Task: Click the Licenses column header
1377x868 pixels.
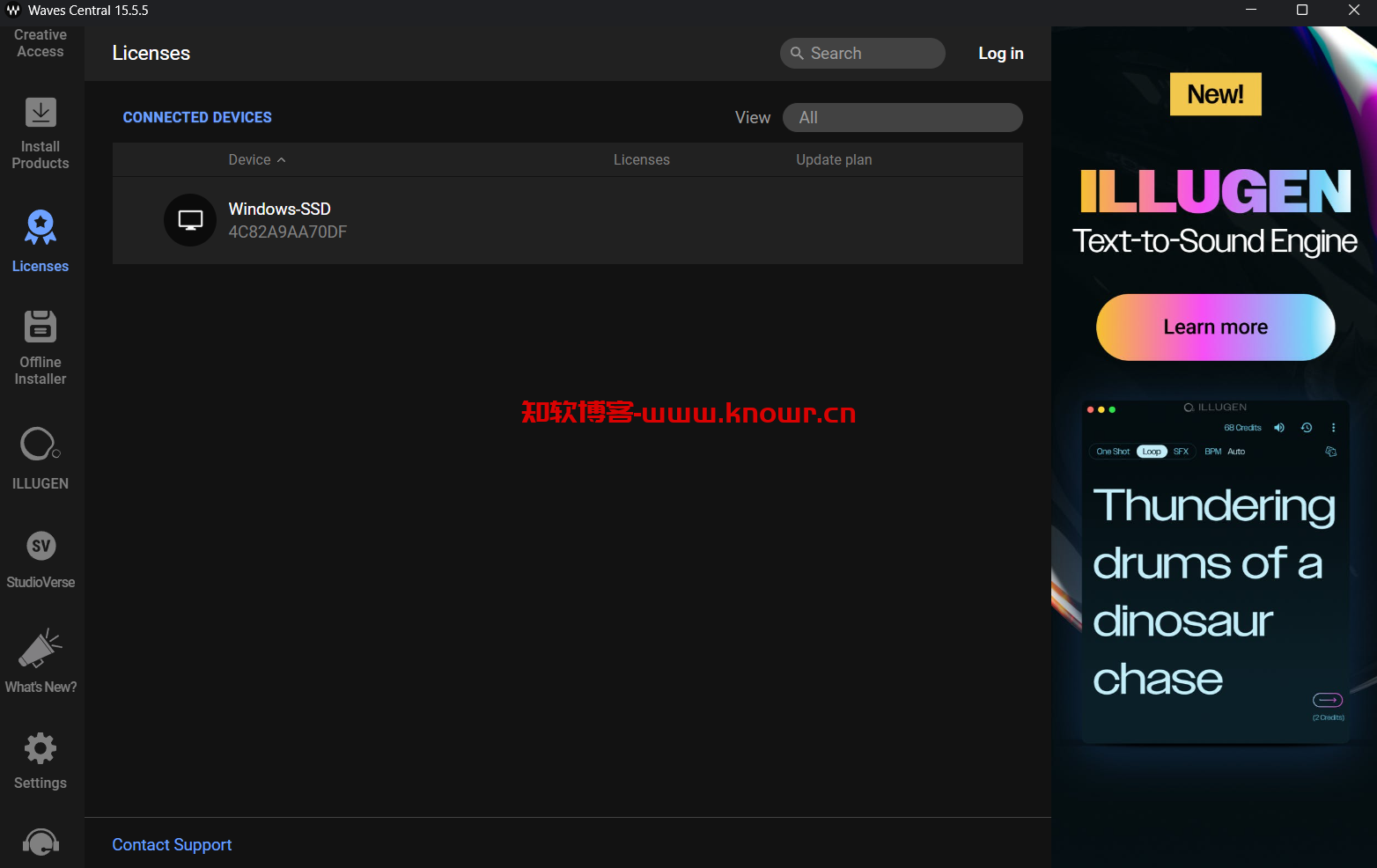Action: tap(642, 159)
